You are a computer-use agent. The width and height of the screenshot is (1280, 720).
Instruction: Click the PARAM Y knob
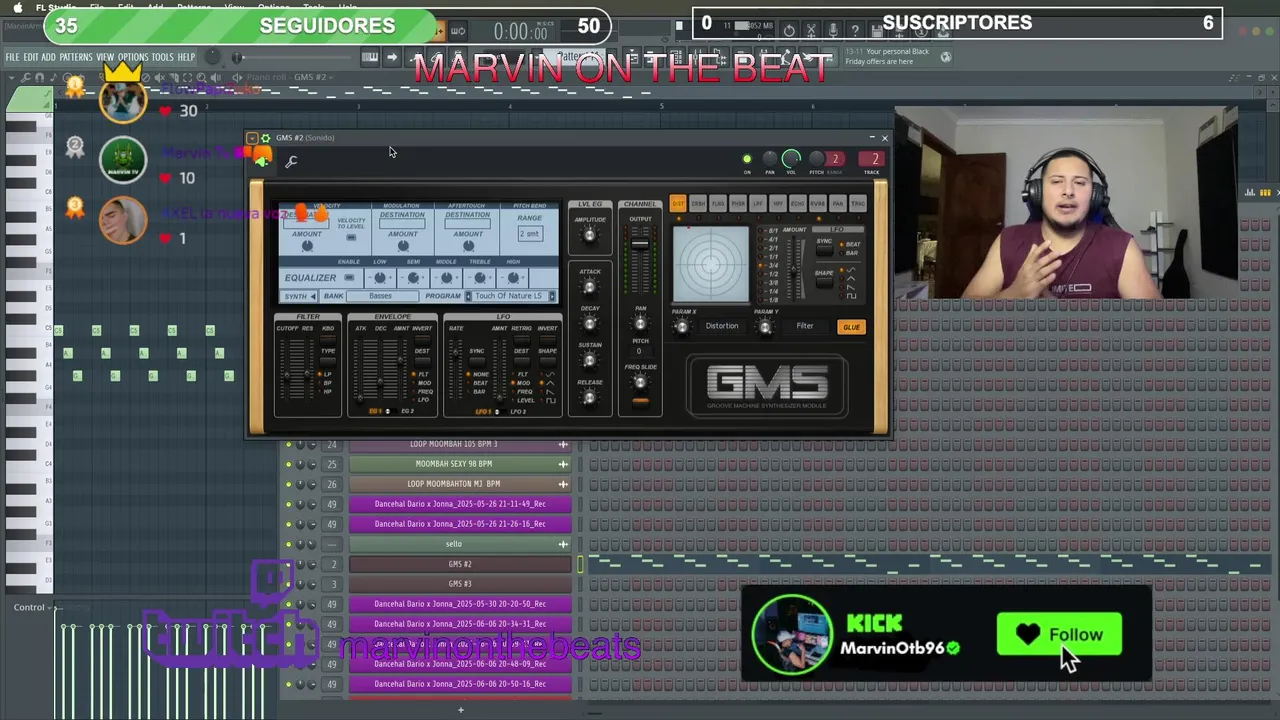[766, 327]
